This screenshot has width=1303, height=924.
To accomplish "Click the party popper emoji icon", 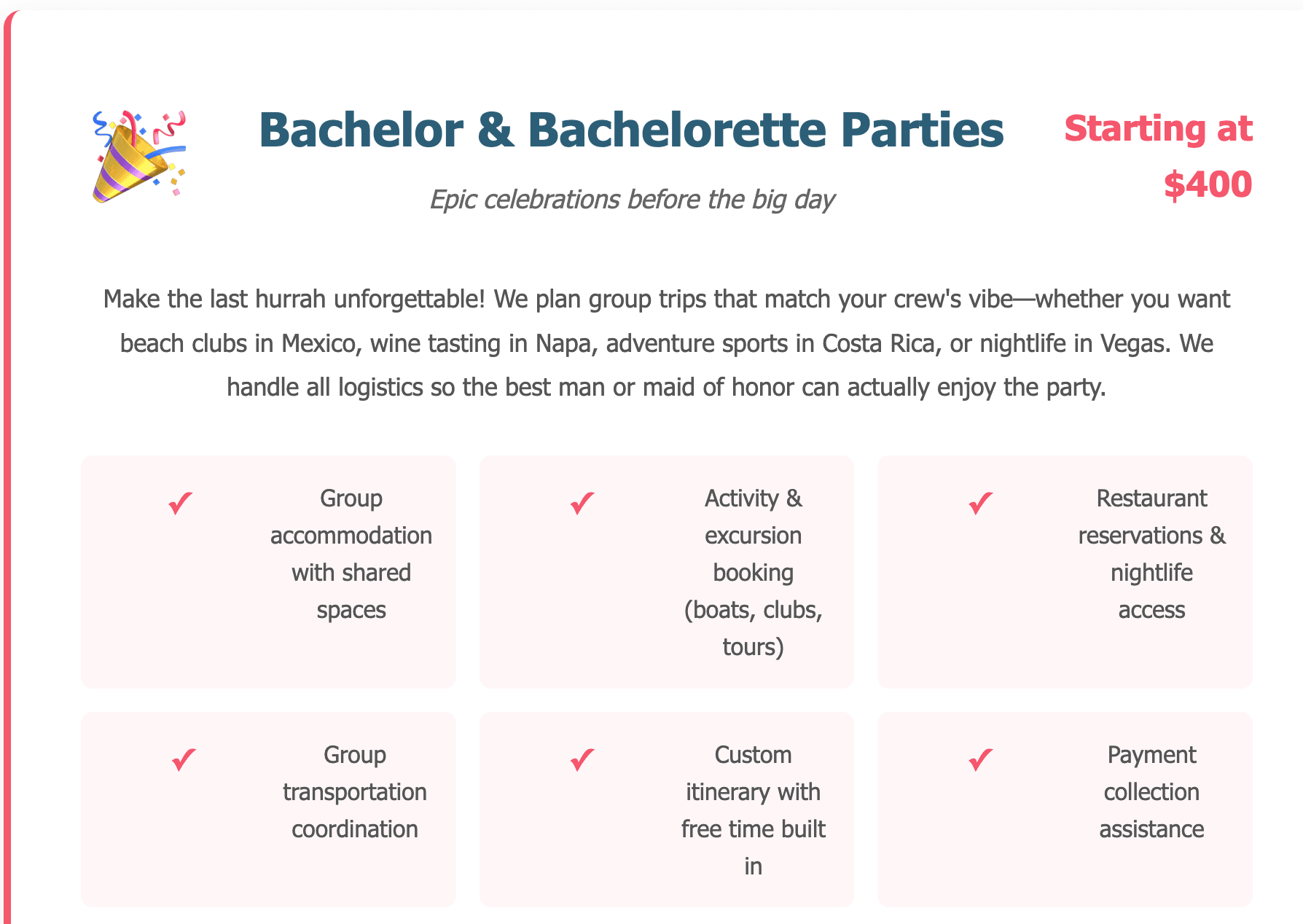I will click(138, 157).
